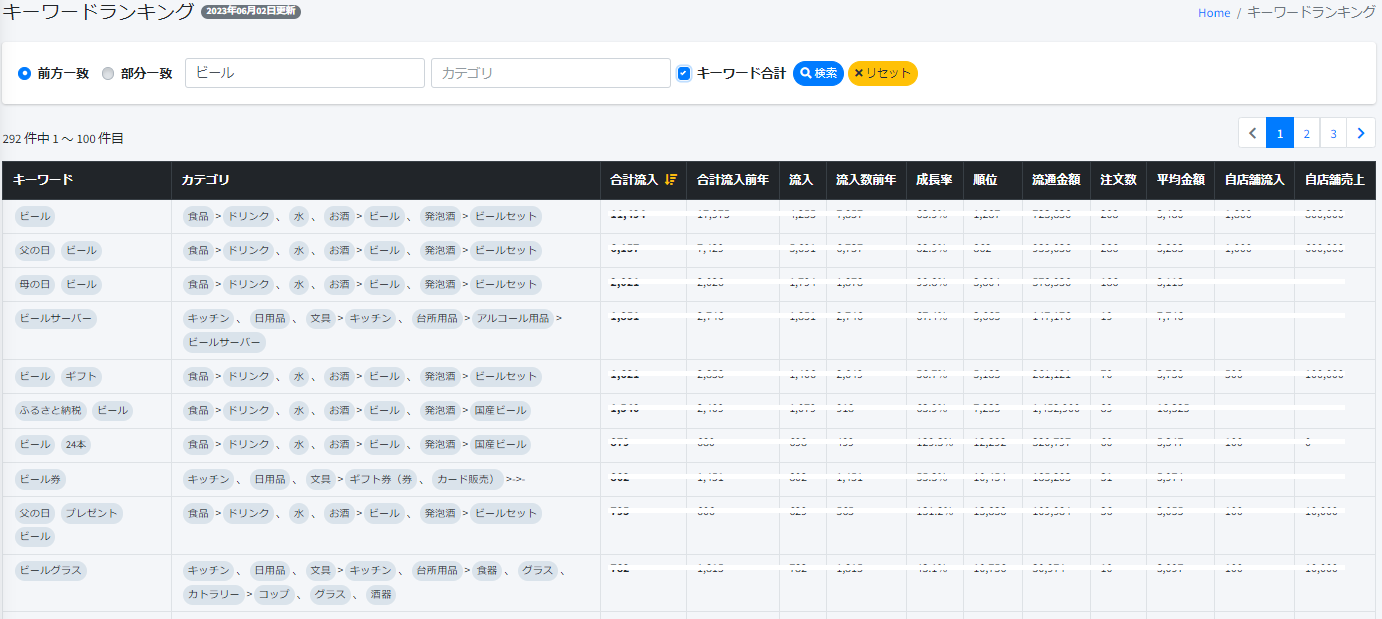Image resolution: width=1382 pixels, height=619 pixels.
Task: Click the コップ category tag
Action: [x=273, y=594]
